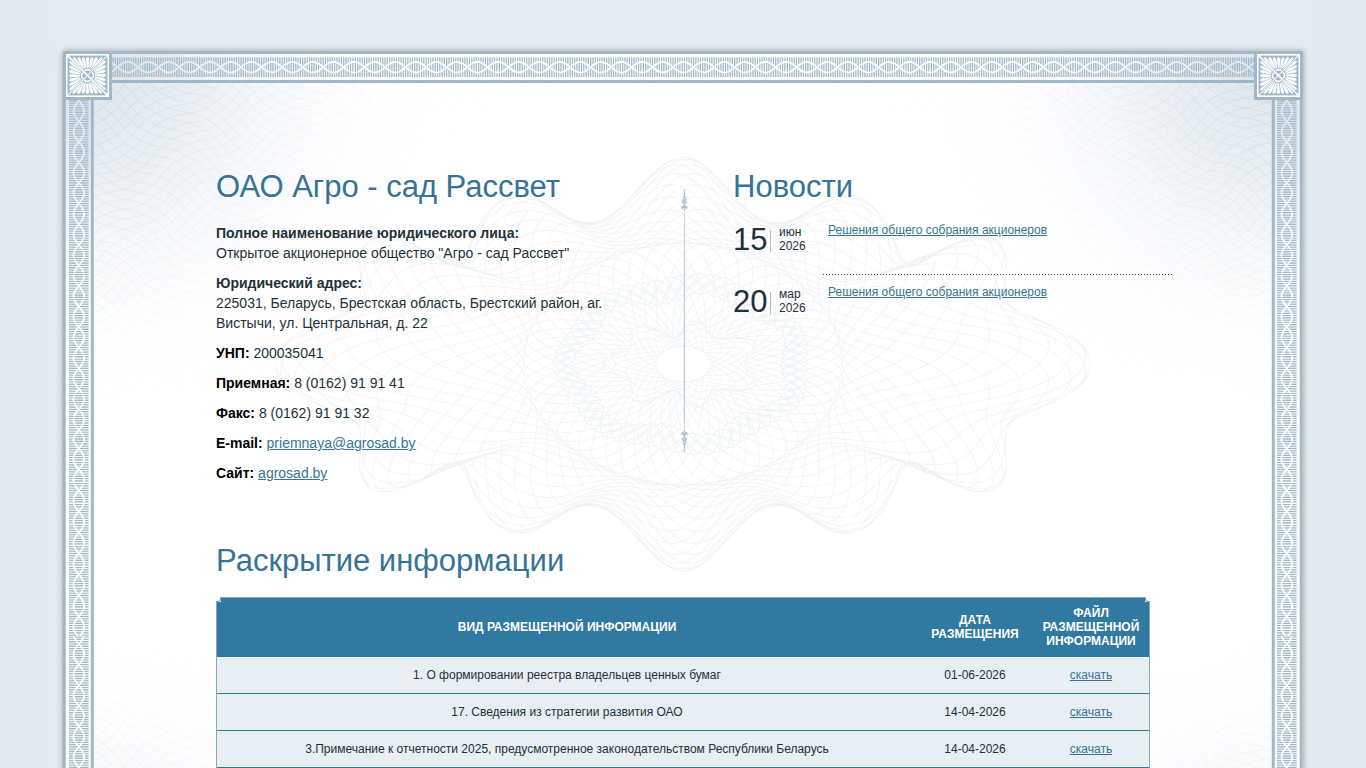Click the date cell 01-06-2026
Screen dimensions: 1366x768
[x=975, y=675]
